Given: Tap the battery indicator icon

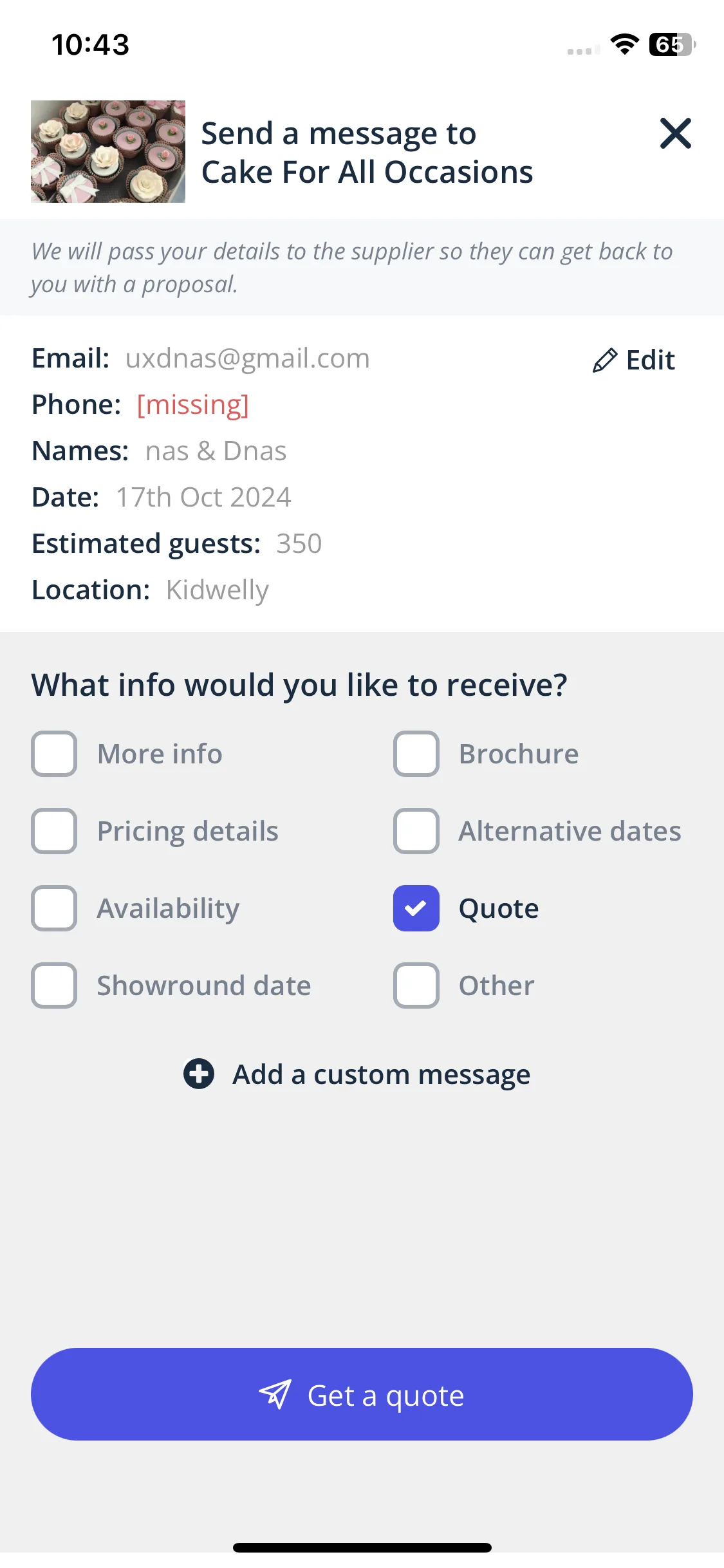Looking at the screenshot, I should point(672,44).
